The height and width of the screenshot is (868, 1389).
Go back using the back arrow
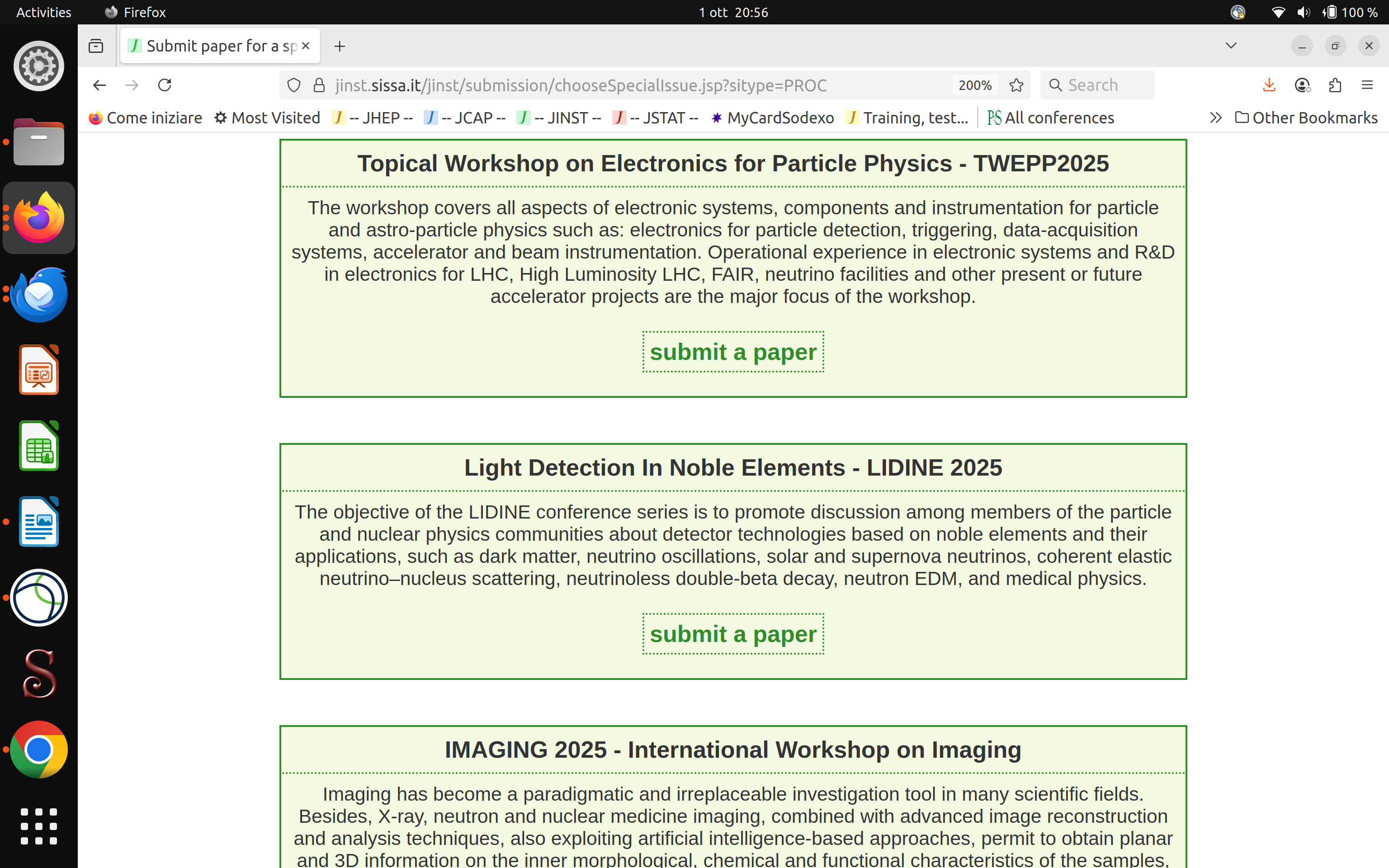click(x=99, y=85)
